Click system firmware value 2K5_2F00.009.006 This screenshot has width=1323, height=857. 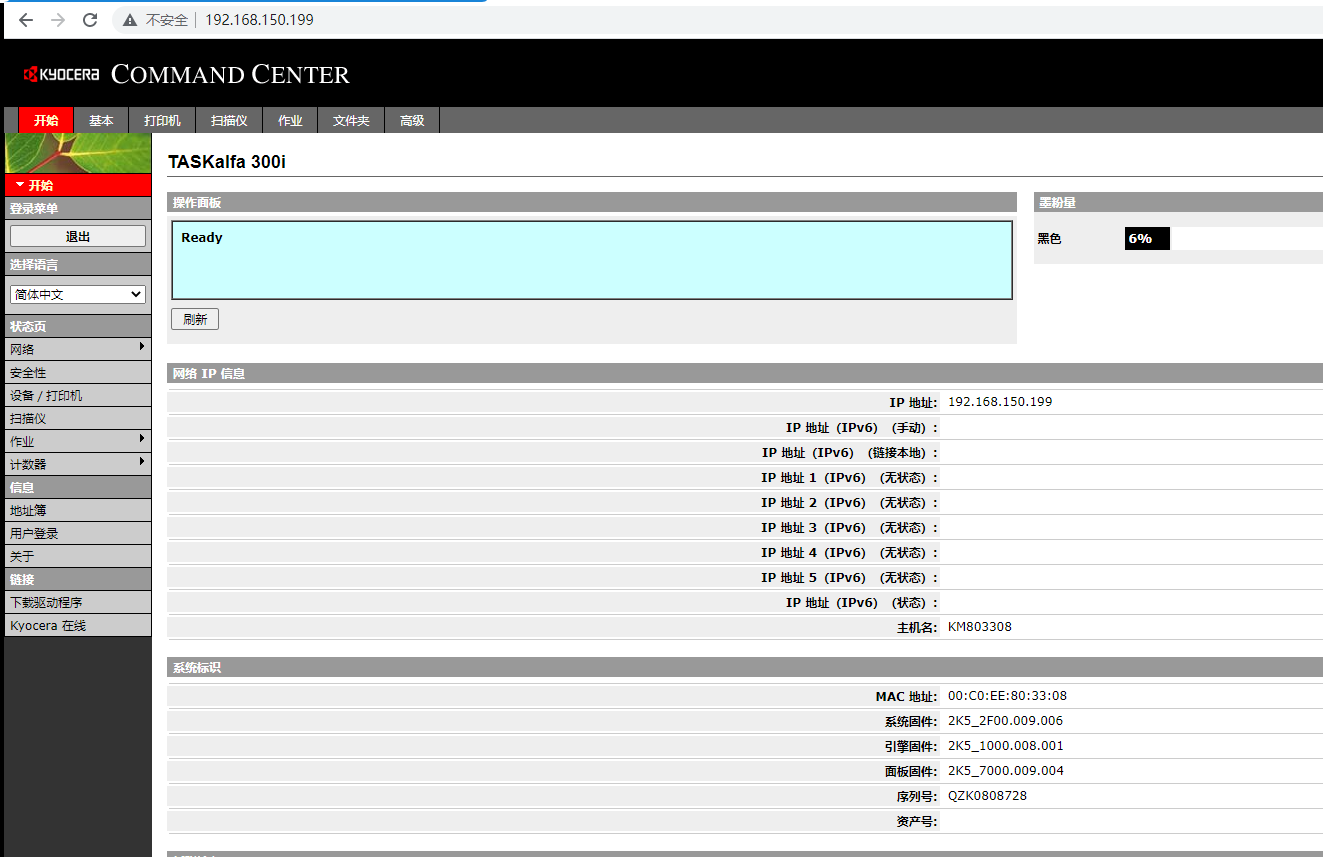point(1006,721)
